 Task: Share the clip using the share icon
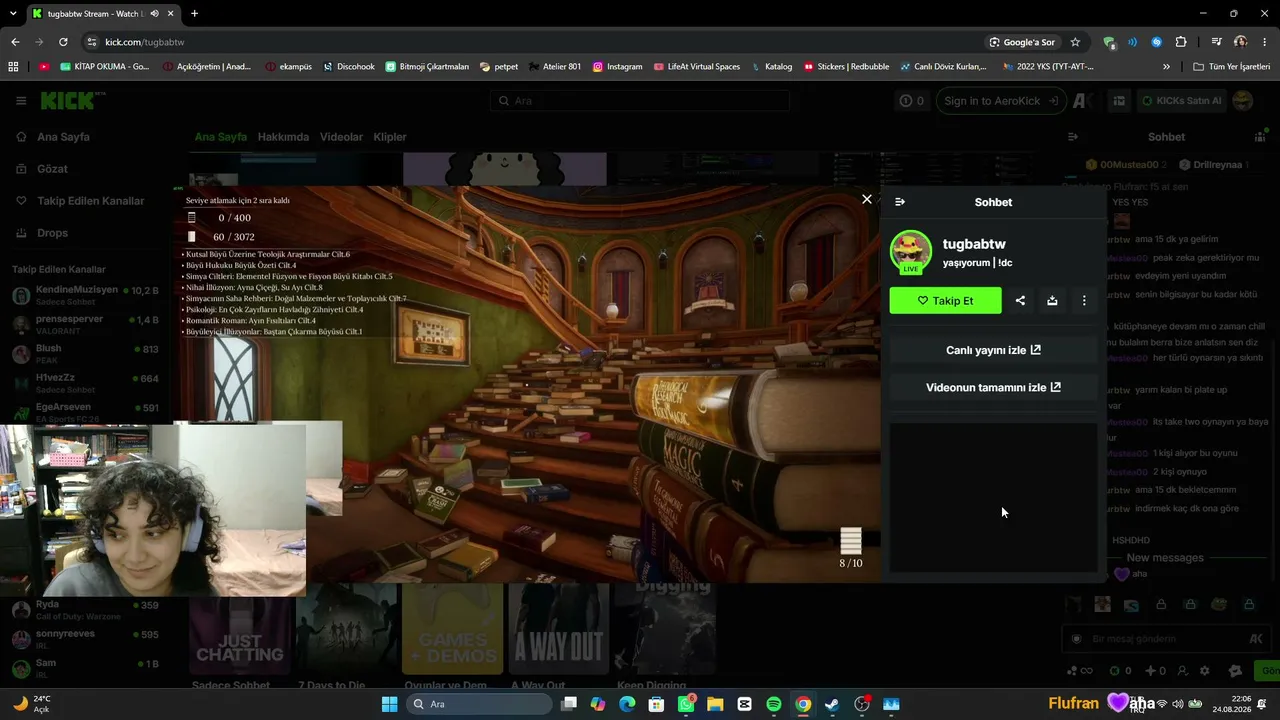(x=1020, y=301)
